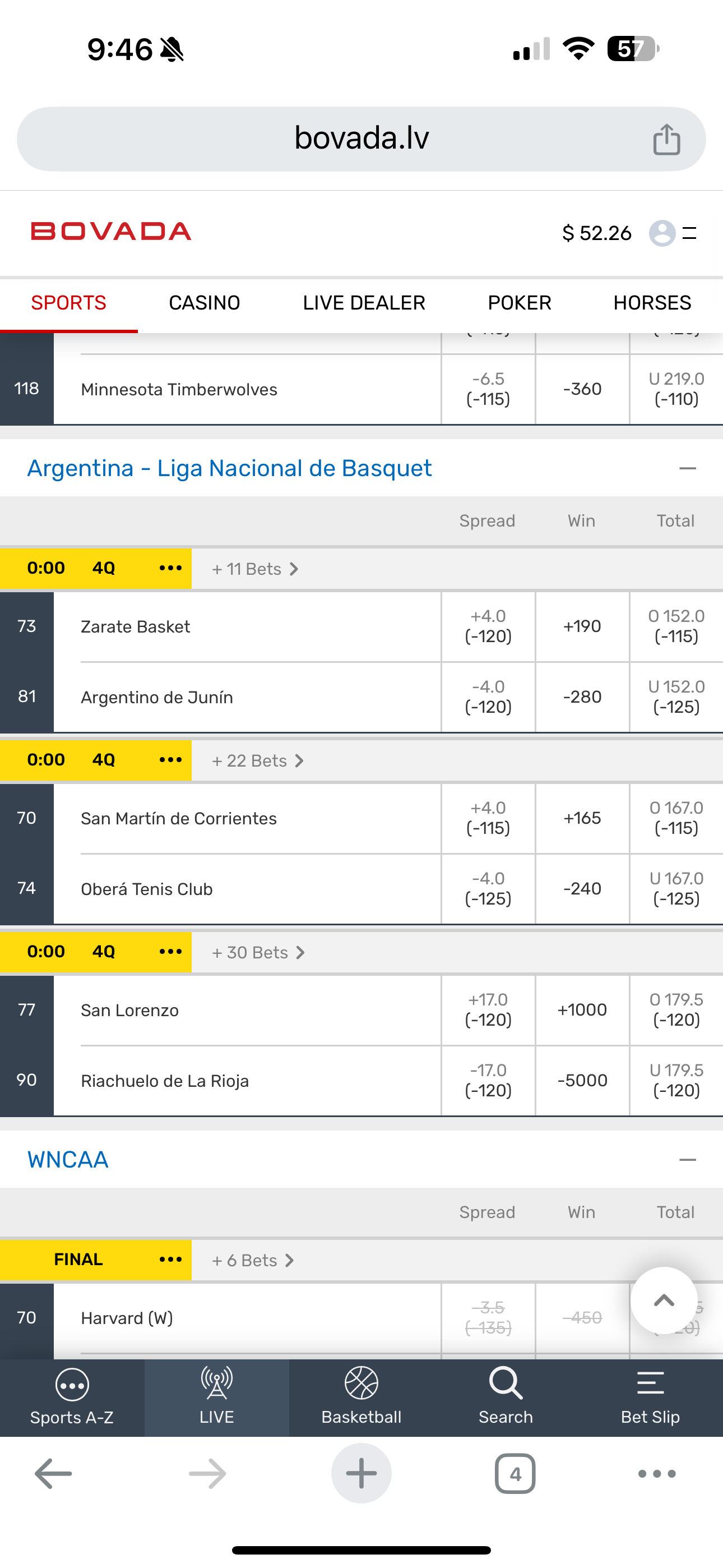Select San Lorenzo +17.0 spread bet
Image resolution: width=723 pixels, height=1568 pixels.
coord(488,1010)
